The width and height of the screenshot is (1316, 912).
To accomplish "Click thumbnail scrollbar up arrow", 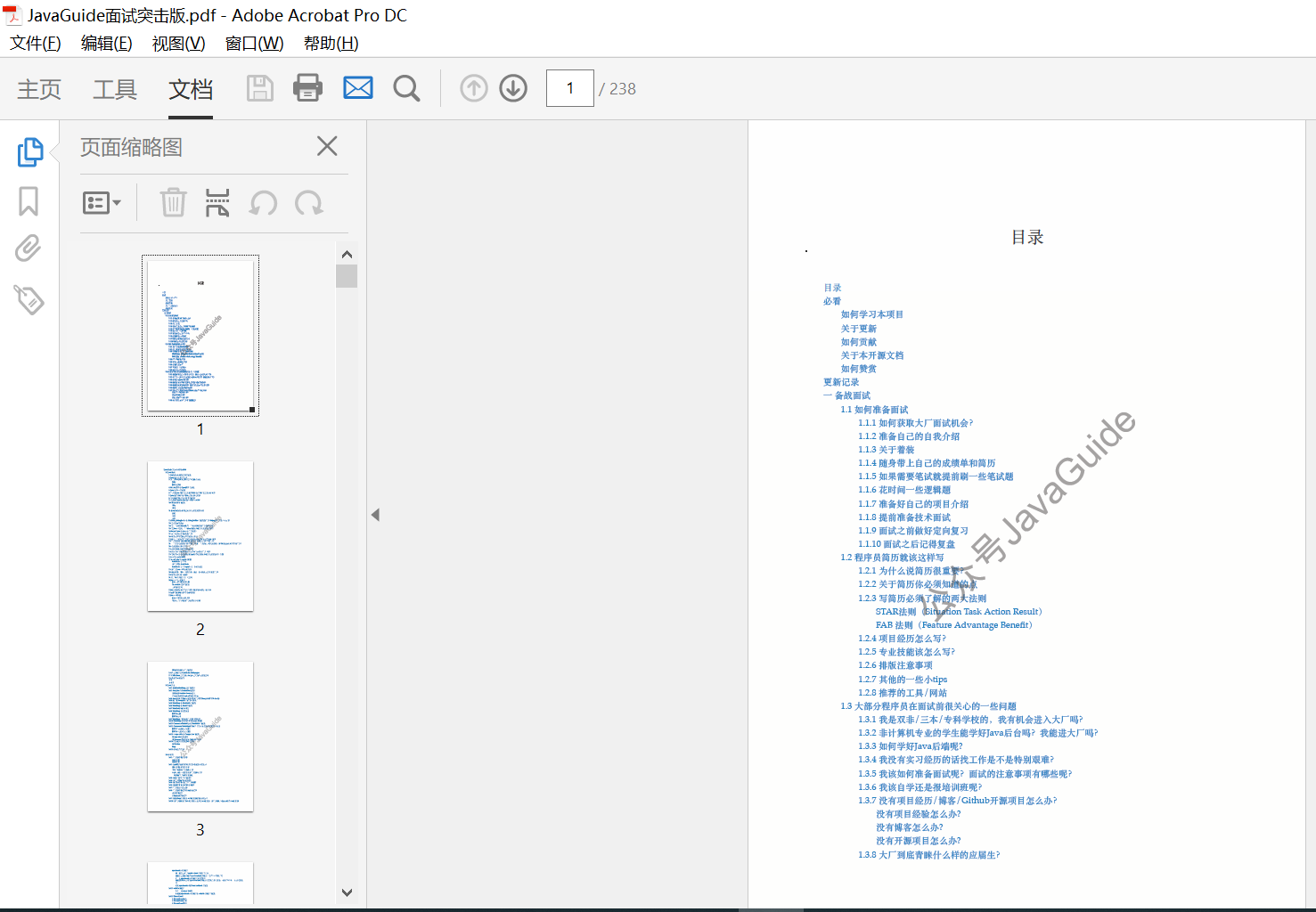I will point(347,254).
